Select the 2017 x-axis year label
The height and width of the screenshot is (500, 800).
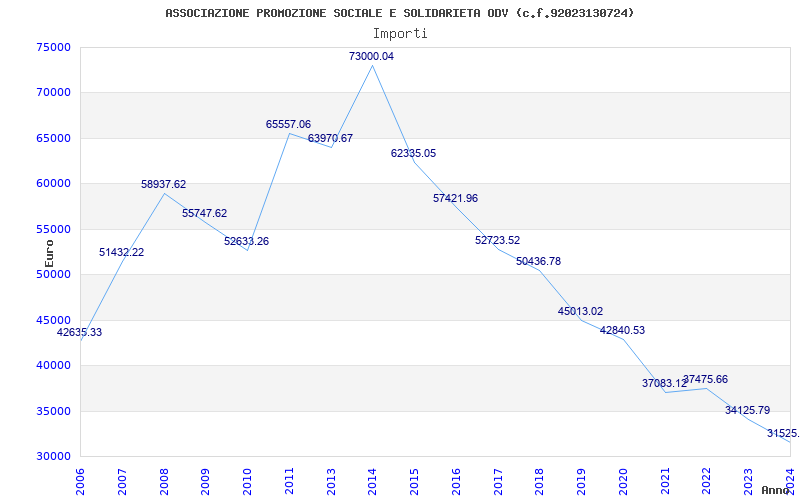(x=498, y=482)
